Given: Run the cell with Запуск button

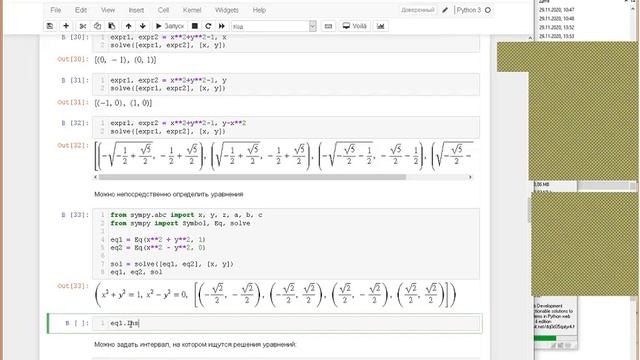Looking at the screenshot, I should point(170,26).
